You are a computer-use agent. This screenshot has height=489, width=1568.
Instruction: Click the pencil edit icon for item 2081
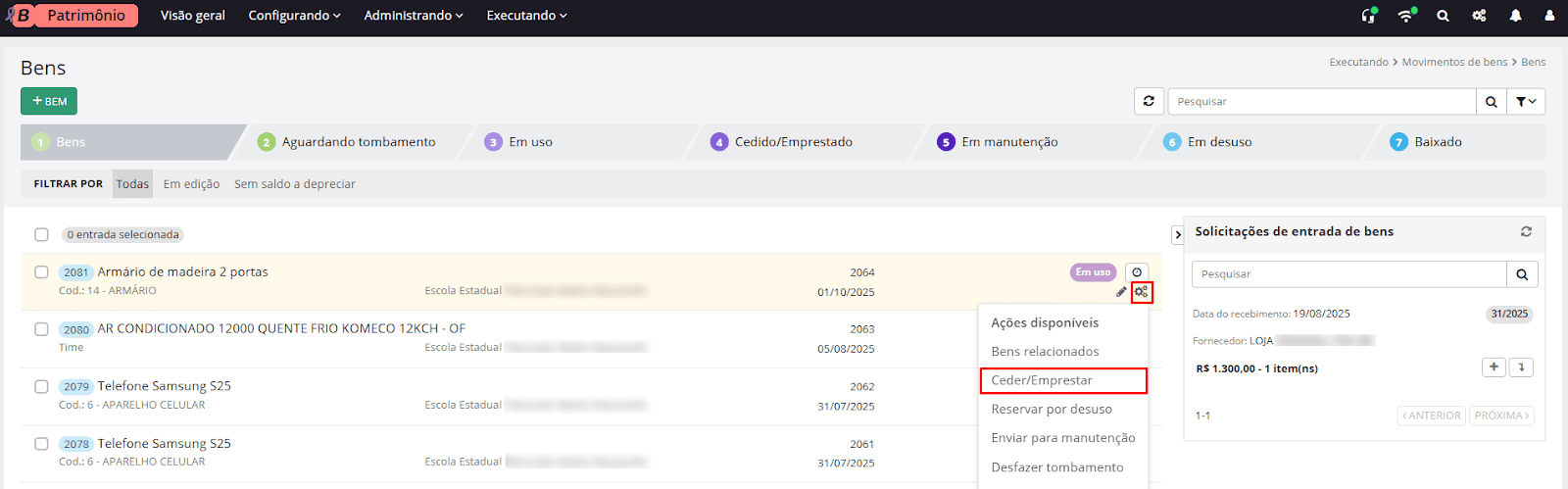1121,292
